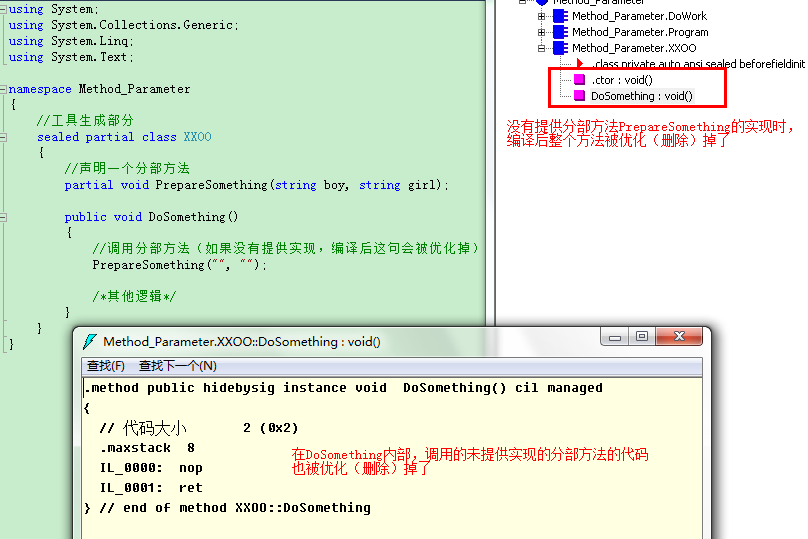Select the Method_Parameter.Program tree item
Screen dimensions: 808x539
640,32
